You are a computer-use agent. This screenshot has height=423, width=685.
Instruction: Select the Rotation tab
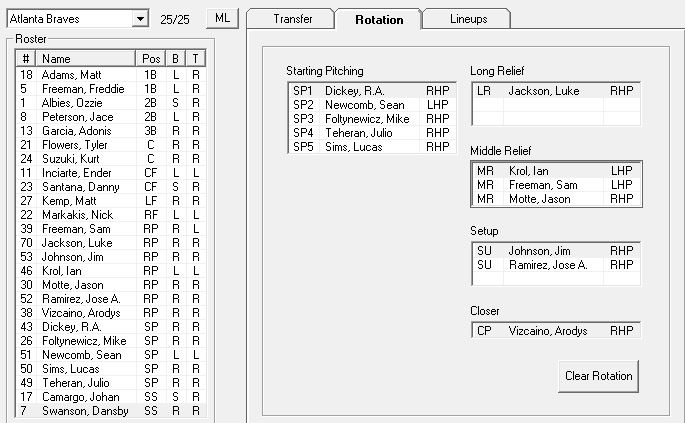click(x=379, y=19)
